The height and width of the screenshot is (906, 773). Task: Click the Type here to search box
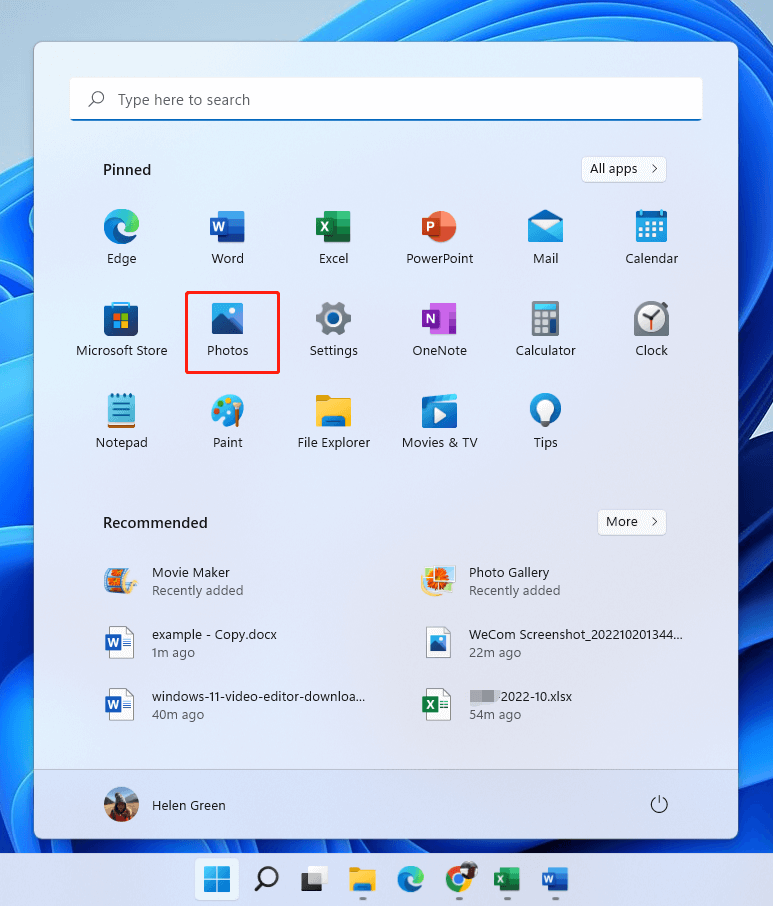[x=386, y=99]
